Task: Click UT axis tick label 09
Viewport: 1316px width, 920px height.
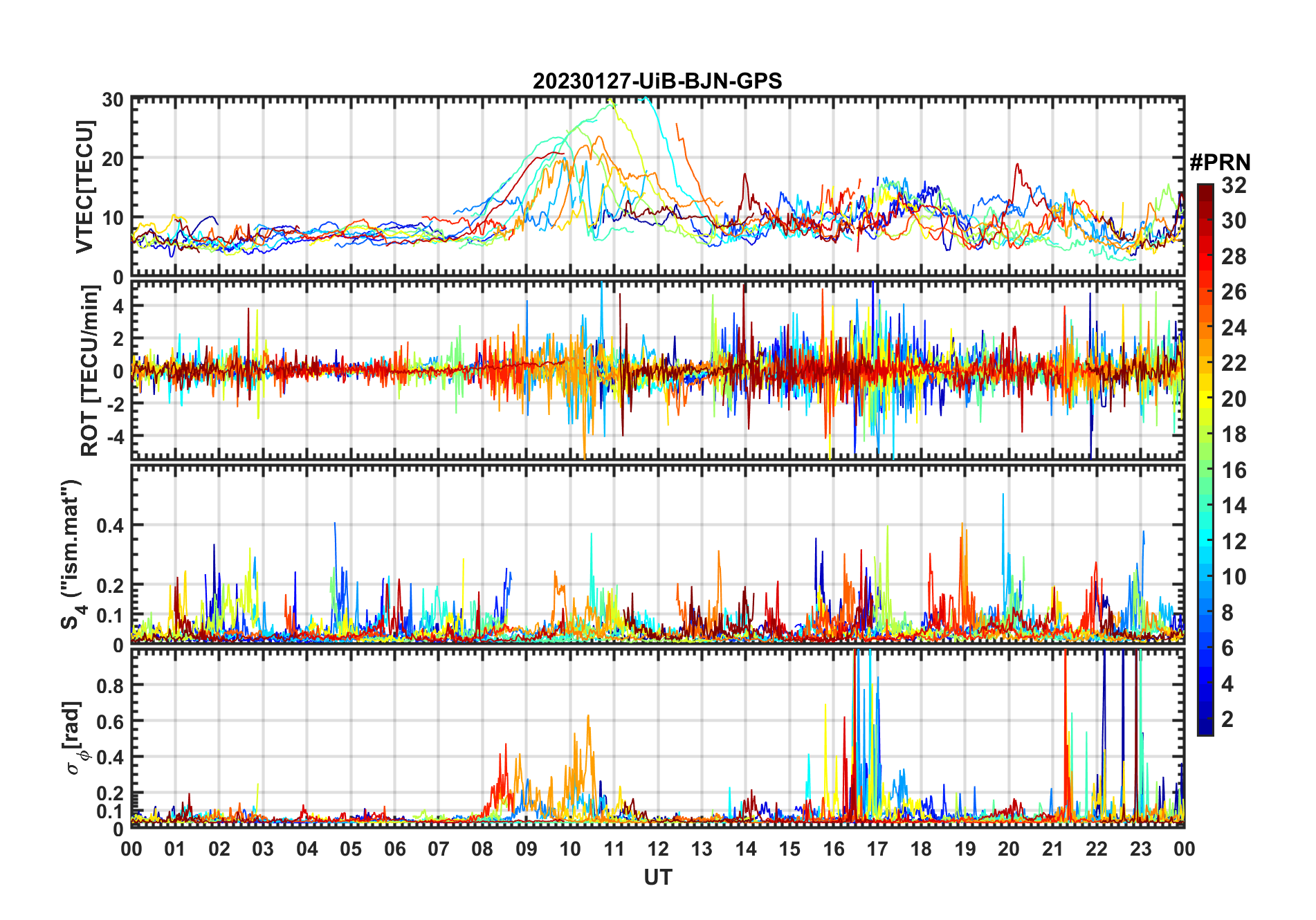Action: point(527,849)
